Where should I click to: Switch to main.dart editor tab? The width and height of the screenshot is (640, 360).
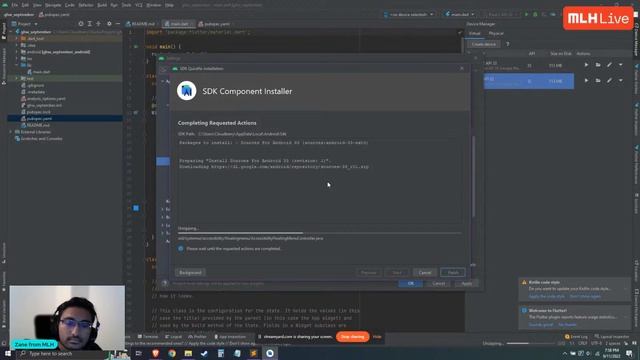[x=179, y=24]
